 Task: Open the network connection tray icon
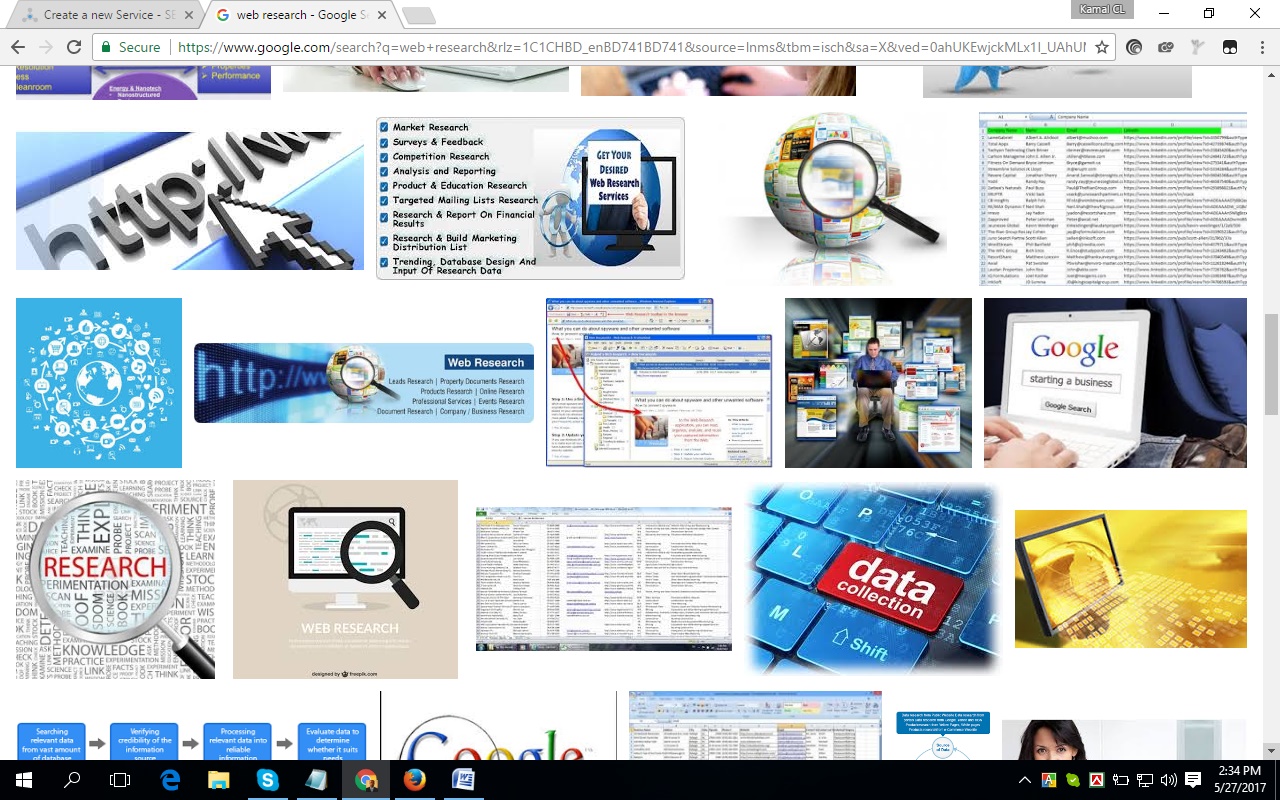(x=1145, y=780)
